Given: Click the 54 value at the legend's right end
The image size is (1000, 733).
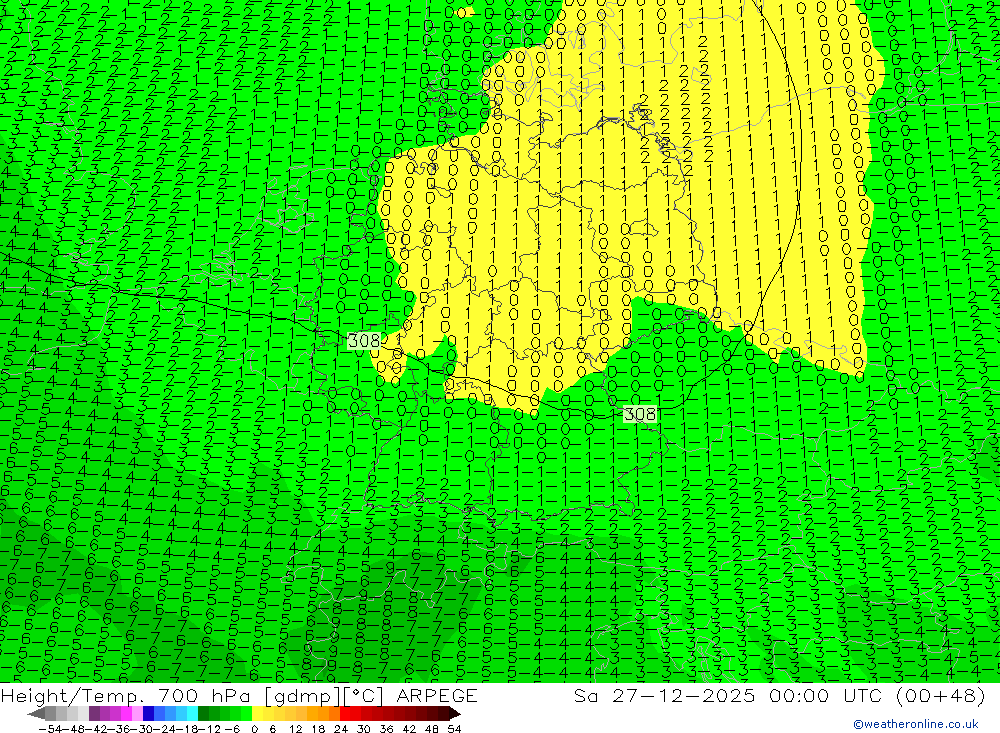Looking at the screenshot, I should [454, 729].
